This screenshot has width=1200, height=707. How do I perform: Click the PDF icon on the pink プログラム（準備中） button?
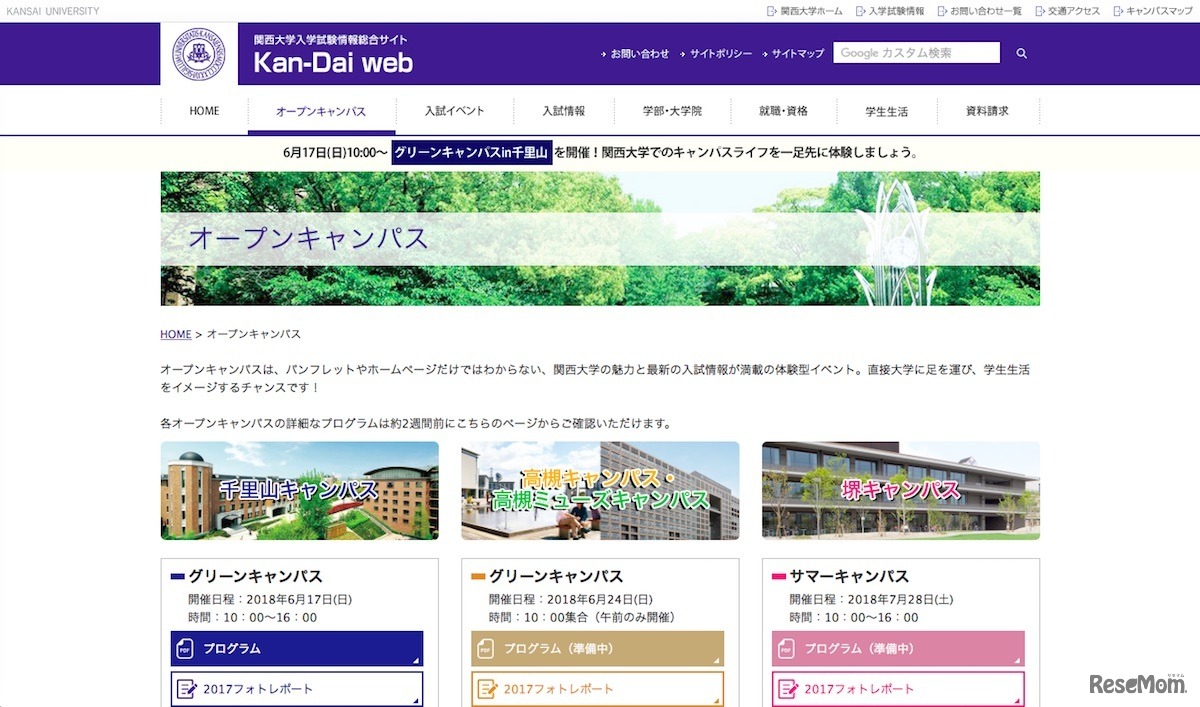(787, 649)
